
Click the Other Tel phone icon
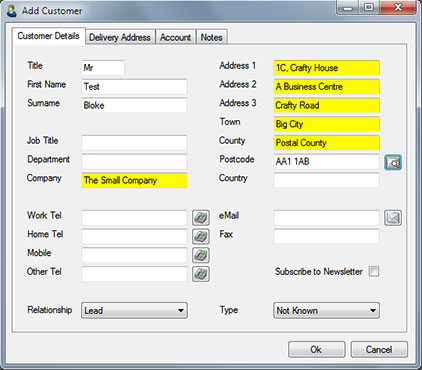point(201,274)
